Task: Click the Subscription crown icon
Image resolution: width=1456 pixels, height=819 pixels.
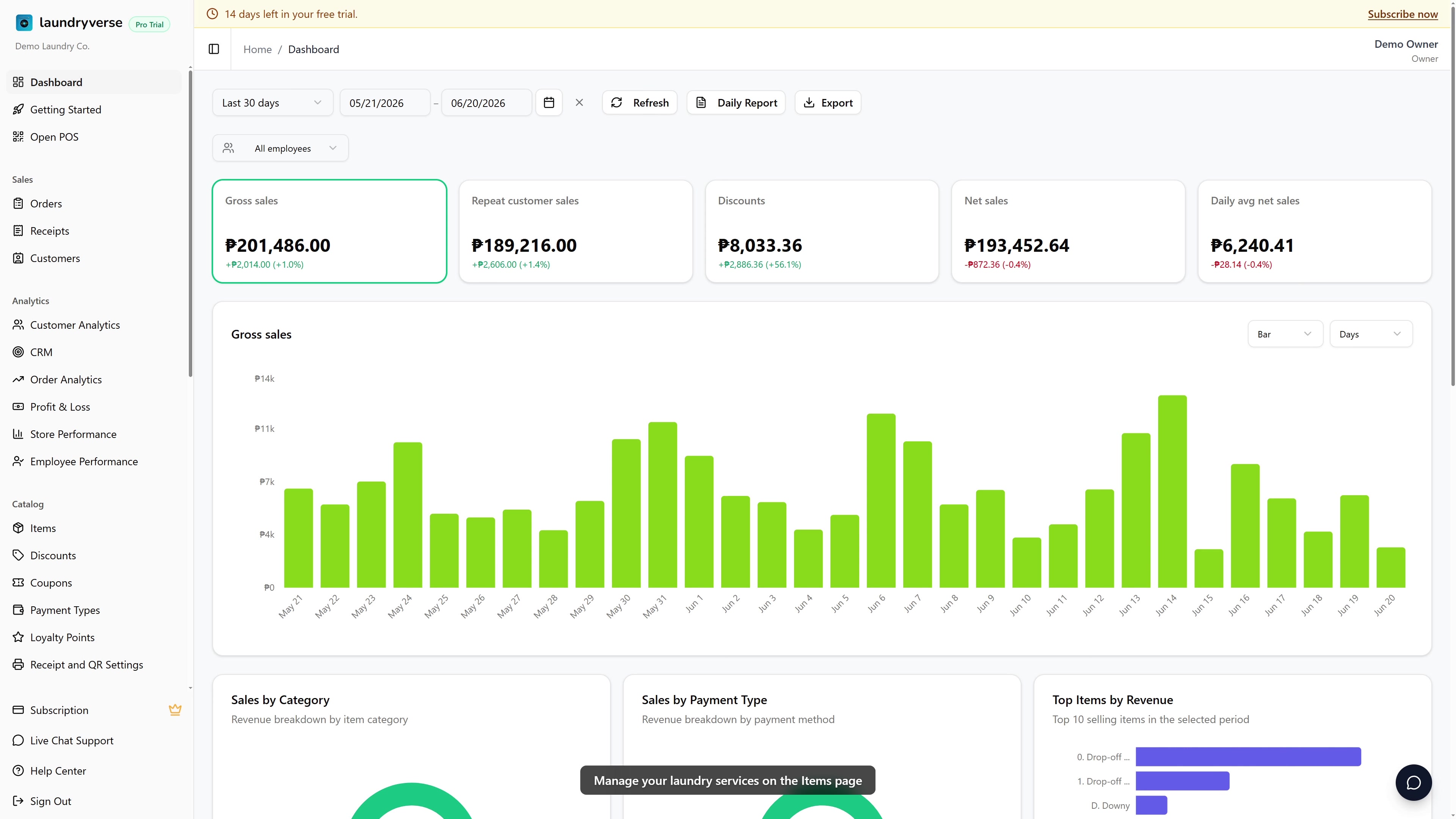Action: coord(175,710)
